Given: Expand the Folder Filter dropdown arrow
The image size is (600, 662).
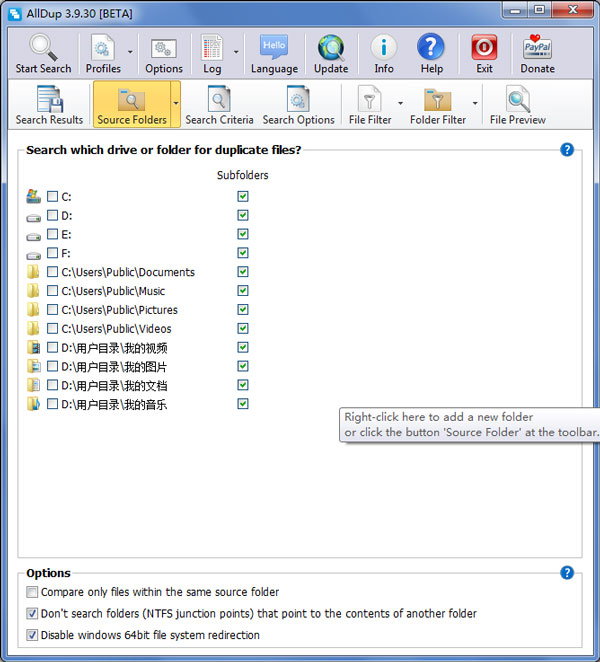Looking at the screenshot, I should [475, 103].
